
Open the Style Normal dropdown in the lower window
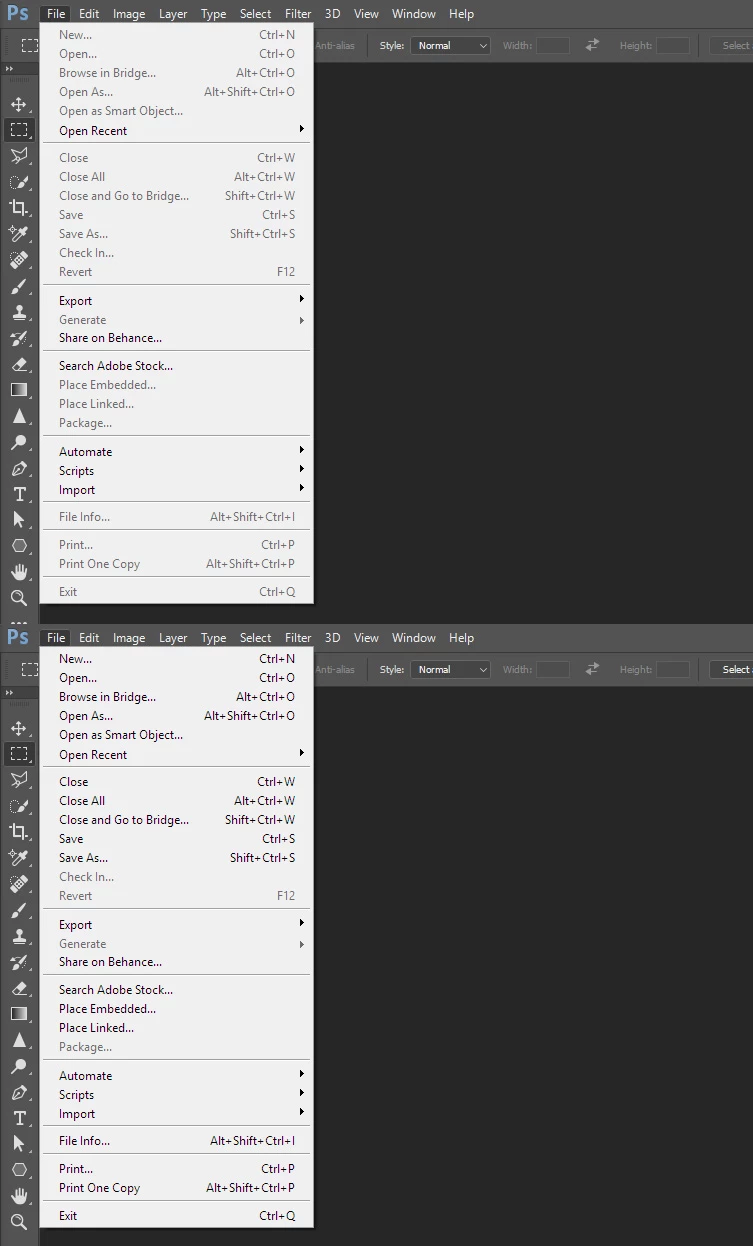450,669
